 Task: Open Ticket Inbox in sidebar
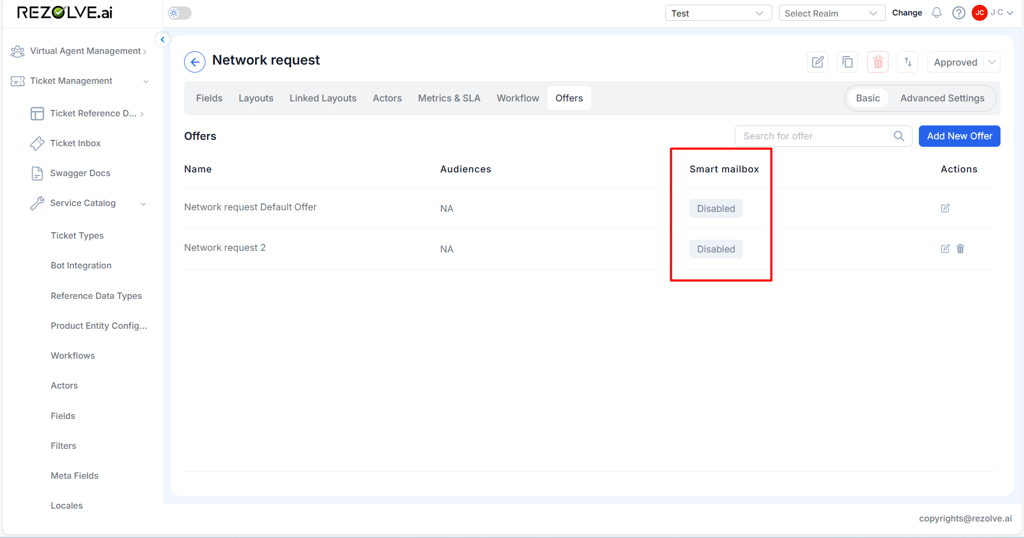(75, 143)
